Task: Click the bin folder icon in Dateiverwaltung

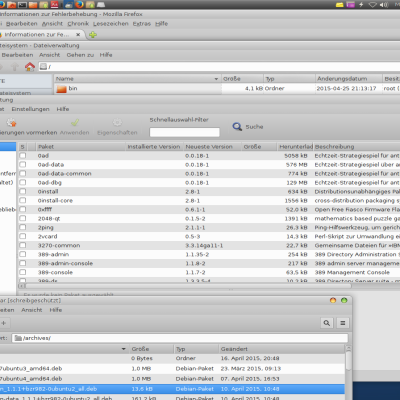Action: pos(61,89)
